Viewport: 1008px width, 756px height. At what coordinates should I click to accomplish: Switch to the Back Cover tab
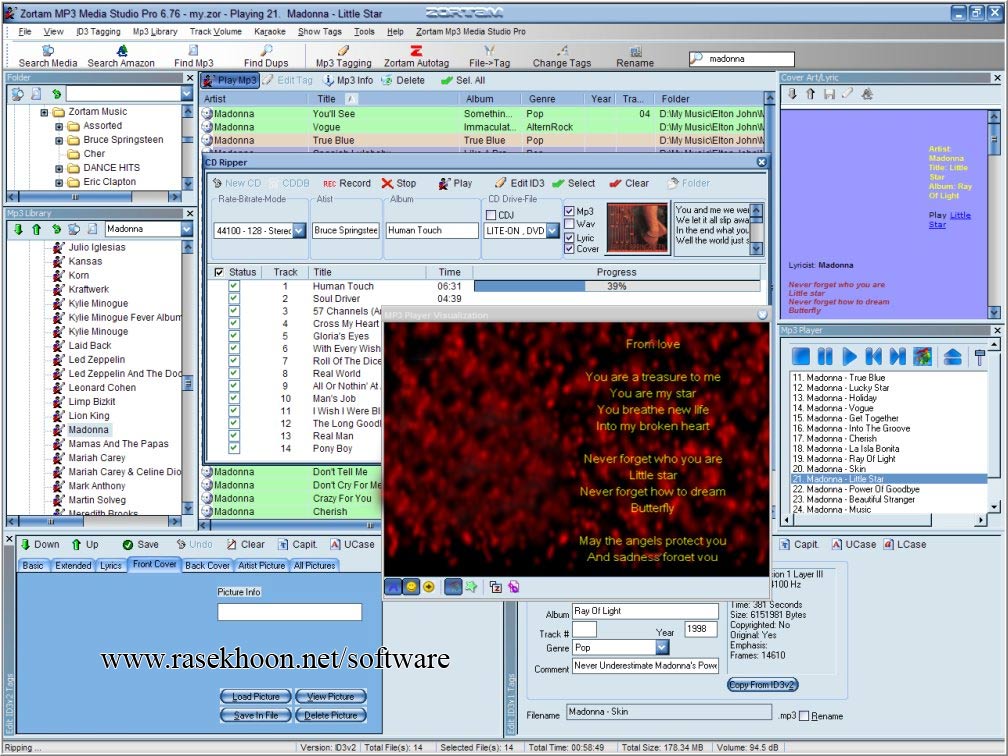point(208,566)
